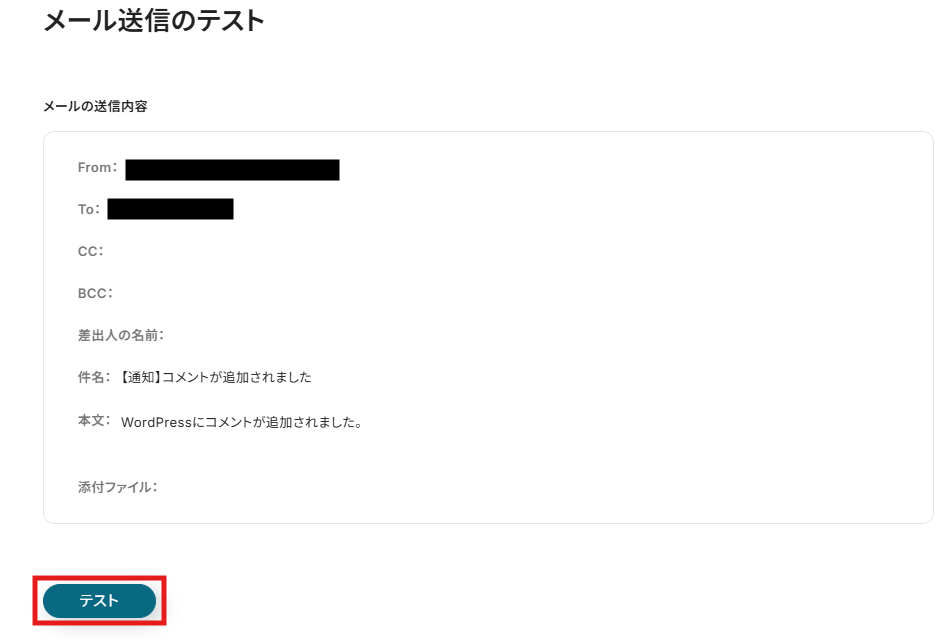
Task: Click the CC: field label
Action: tap(90, 251)
